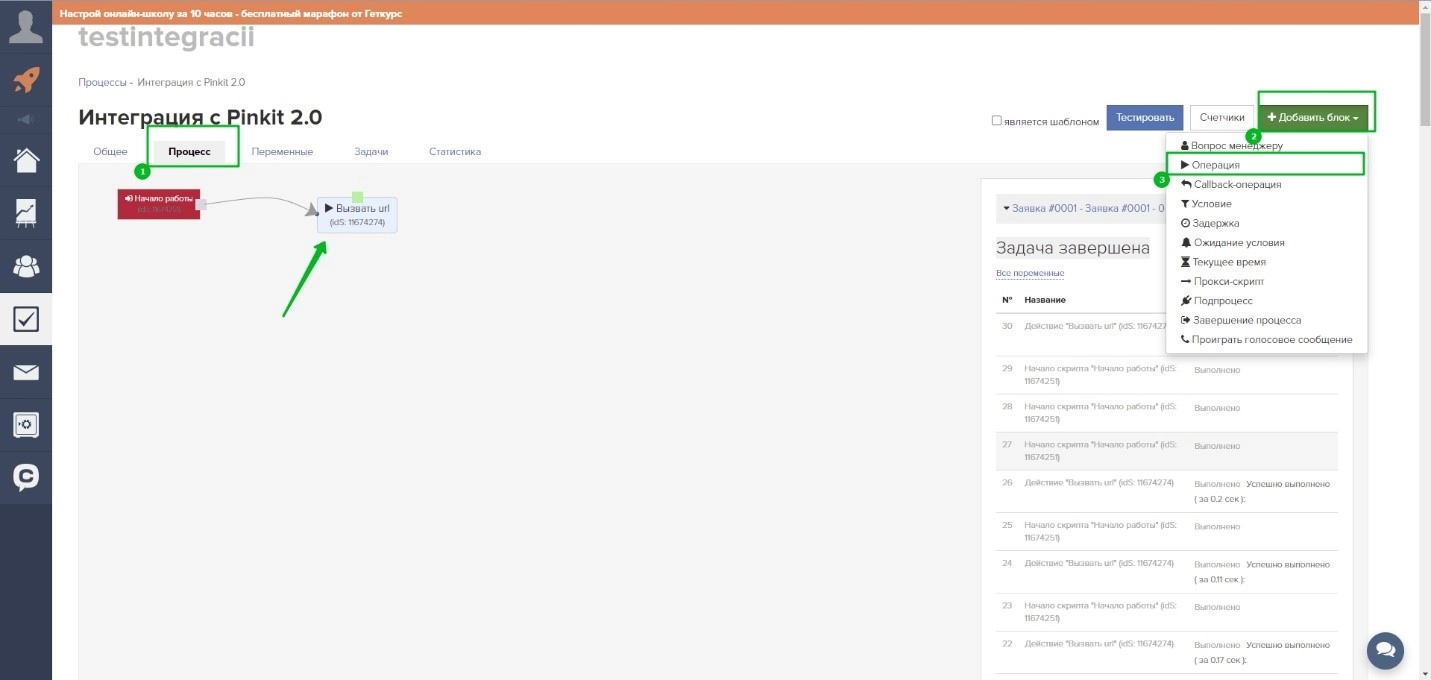Open the 'Статистика' tab
Image resolution: width=1431 pixels, height=680 pixels.
pos(455,152)
